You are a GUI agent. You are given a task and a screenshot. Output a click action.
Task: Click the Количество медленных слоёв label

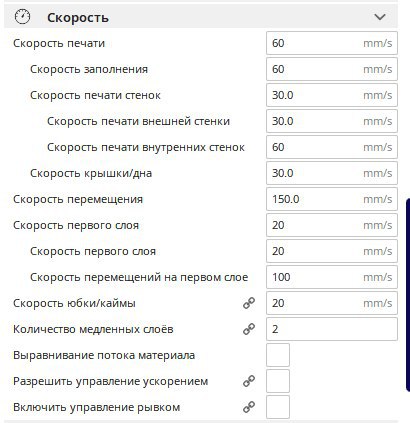(x=93, y=329)
